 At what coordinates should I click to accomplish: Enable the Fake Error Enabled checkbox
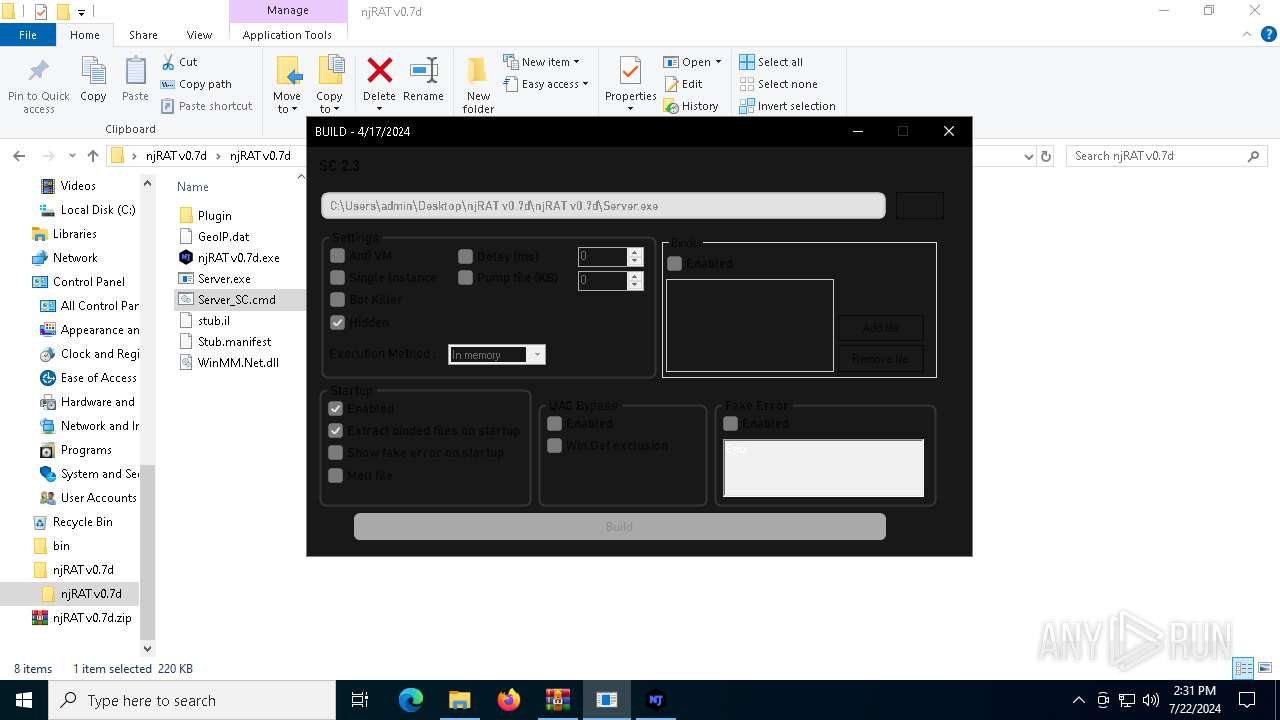[x=730, y=423]
